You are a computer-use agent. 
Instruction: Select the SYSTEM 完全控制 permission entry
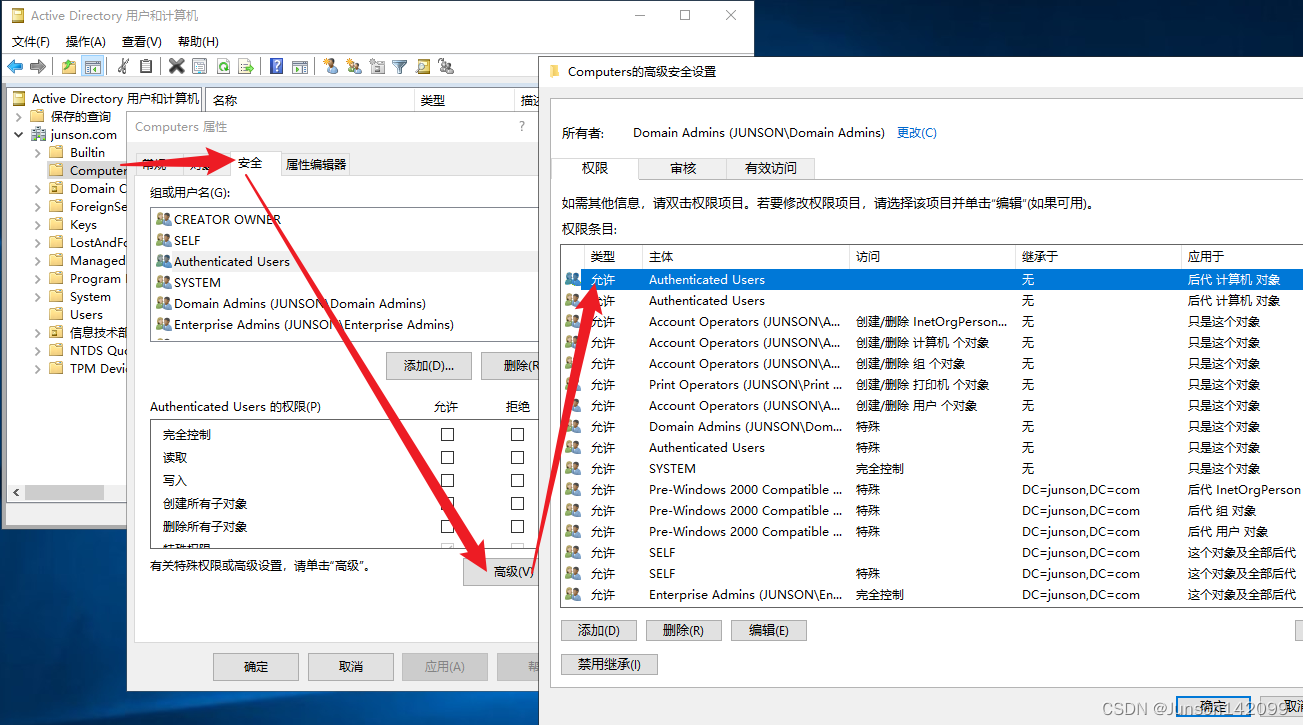(x=932, y=468)
